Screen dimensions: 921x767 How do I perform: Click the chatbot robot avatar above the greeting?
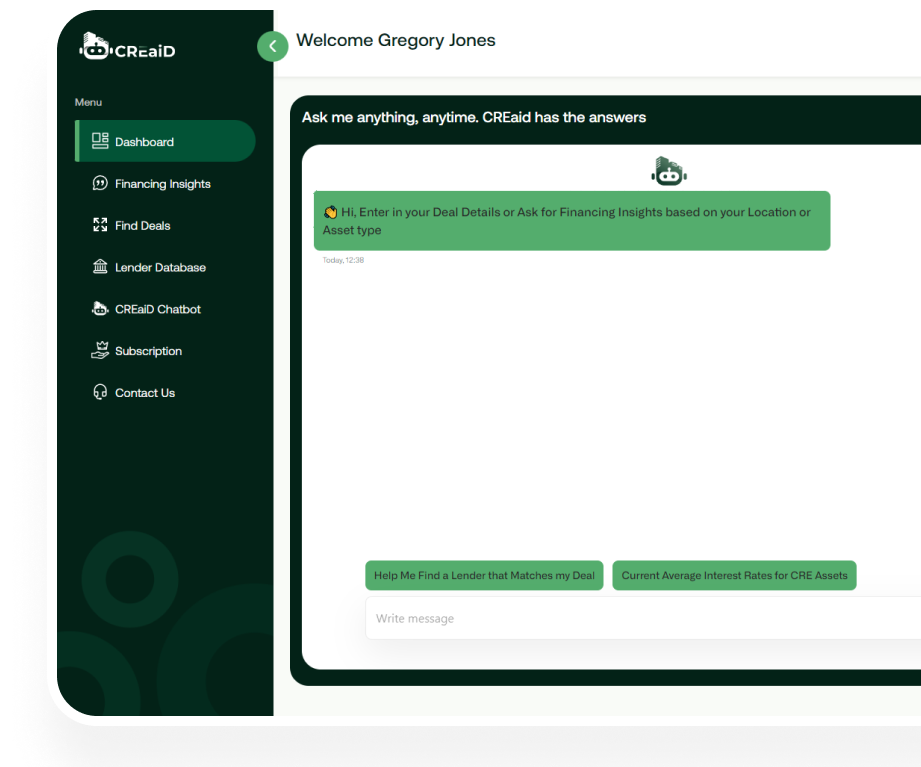[669, 171]
